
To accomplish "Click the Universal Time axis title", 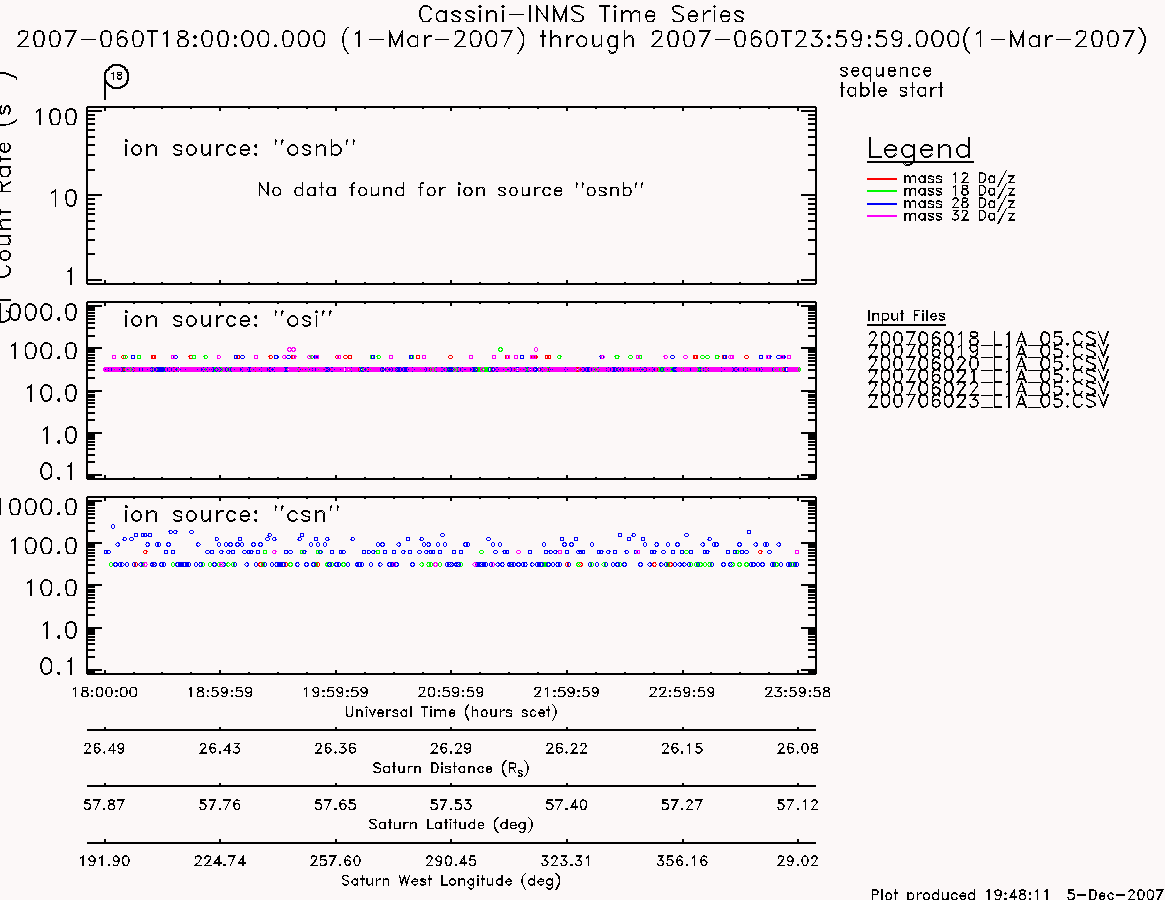I will pos(451,712).
